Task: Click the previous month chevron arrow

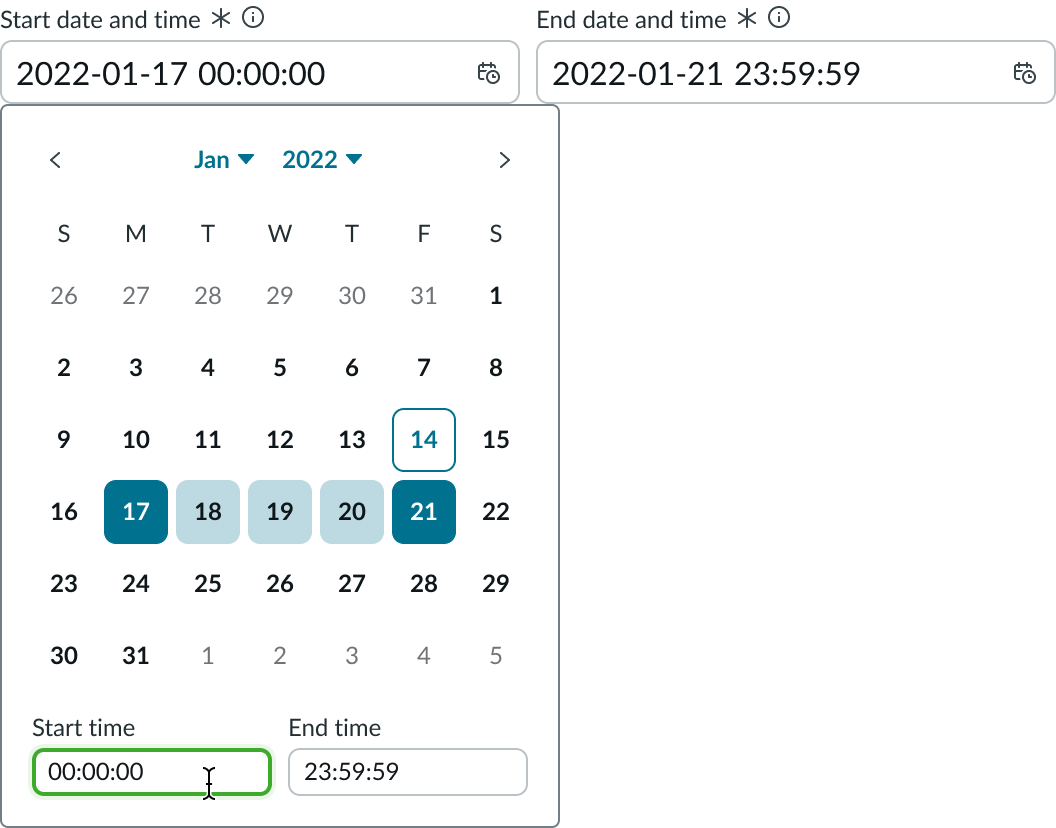Action: 55,159
